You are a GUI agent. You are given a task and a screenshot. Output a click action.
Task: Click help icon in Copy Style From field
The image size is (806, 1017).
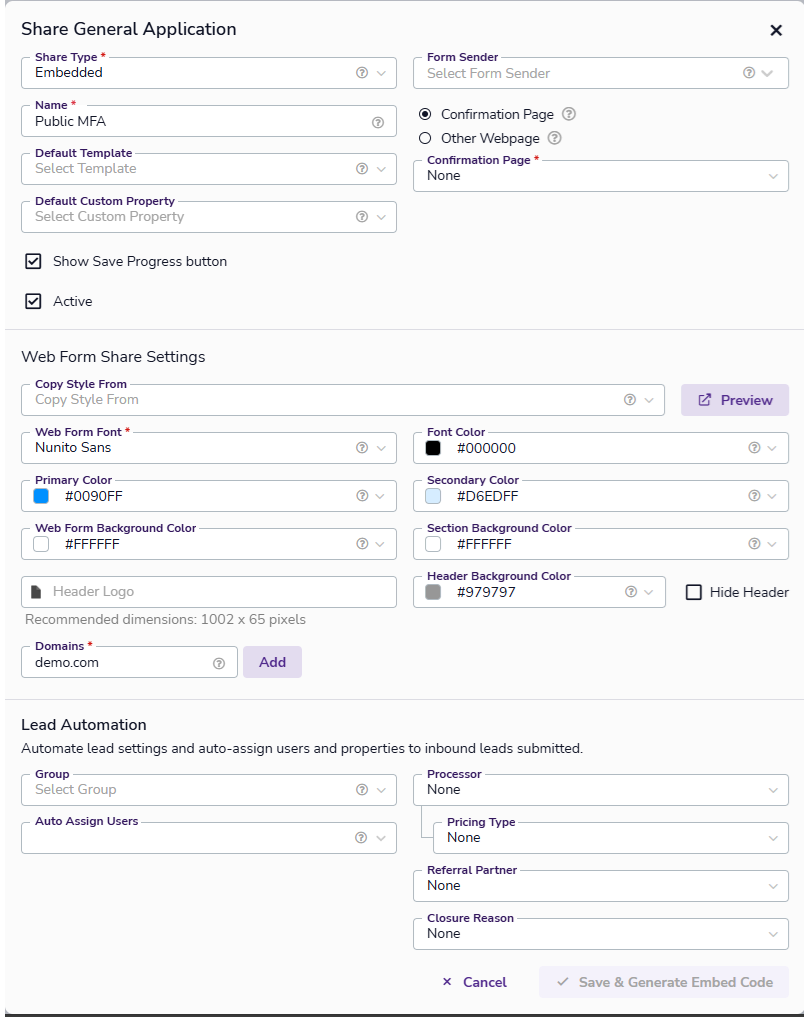point(630,400)
